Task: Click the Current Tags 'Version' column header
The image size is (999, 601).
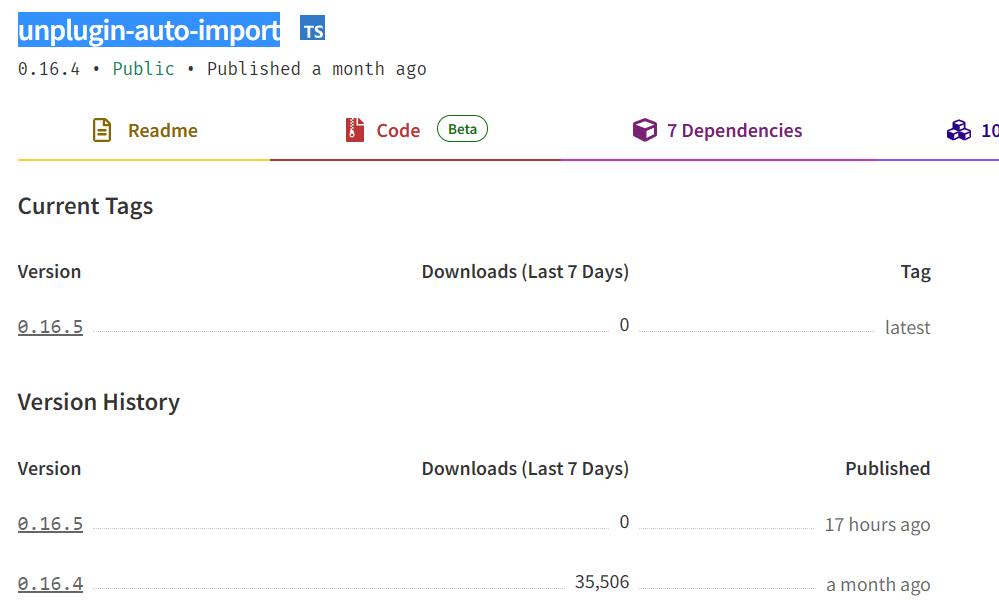Action: click(49, 272)
